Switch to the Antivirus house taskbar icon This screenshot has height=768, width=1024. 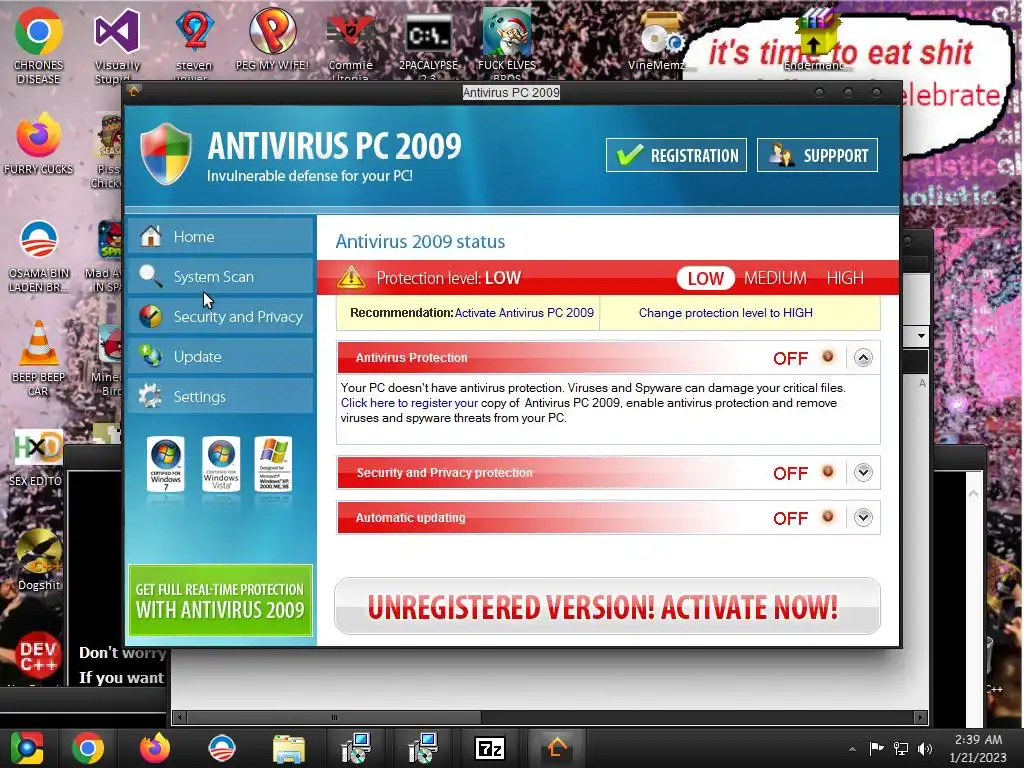pos(557,748)
